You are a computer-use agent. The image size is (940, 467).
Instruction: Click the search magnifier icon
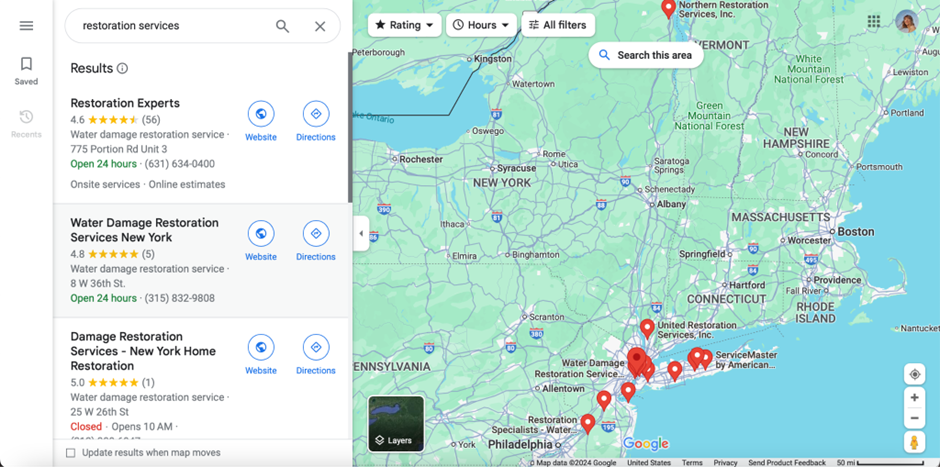pos(282,26)
